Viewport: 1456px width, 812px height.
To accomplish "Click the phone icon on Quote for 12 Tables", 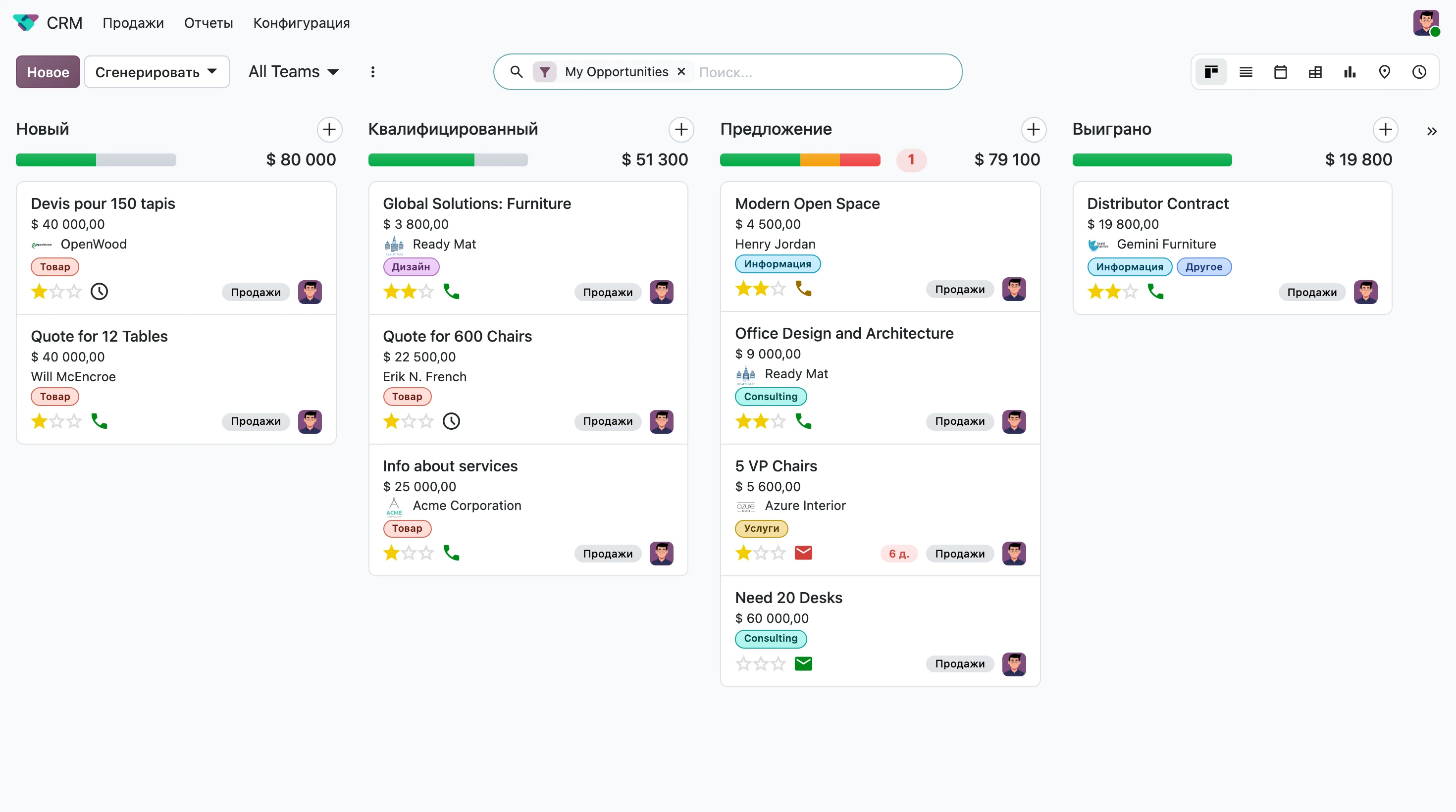I will point(99,421).
